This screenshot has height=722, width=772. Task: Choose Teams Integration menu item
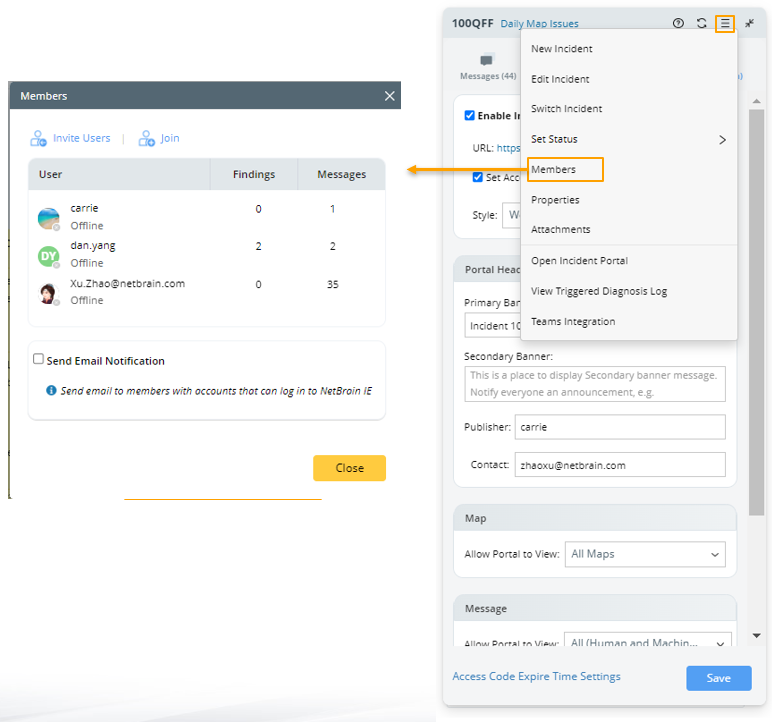(629, 322)
